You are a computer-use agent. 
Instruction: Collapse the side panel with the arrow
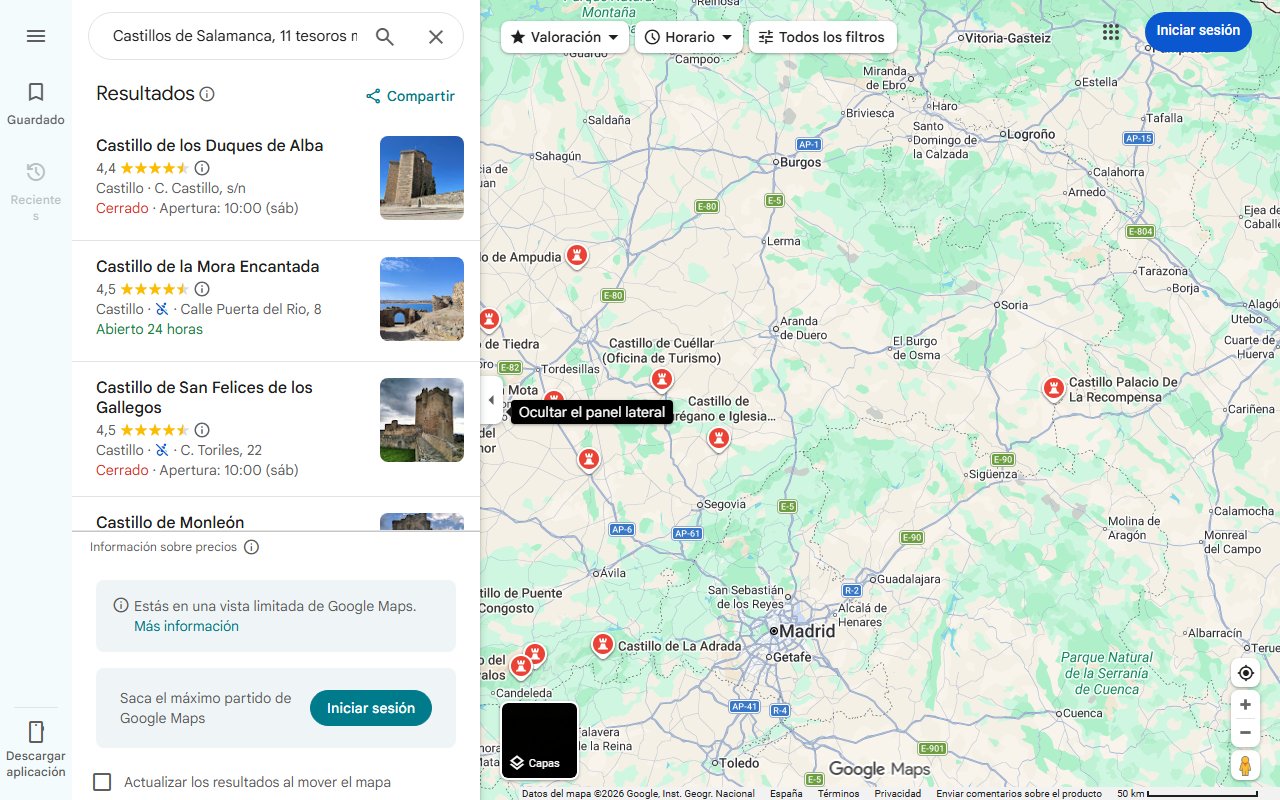click(491, 399)
